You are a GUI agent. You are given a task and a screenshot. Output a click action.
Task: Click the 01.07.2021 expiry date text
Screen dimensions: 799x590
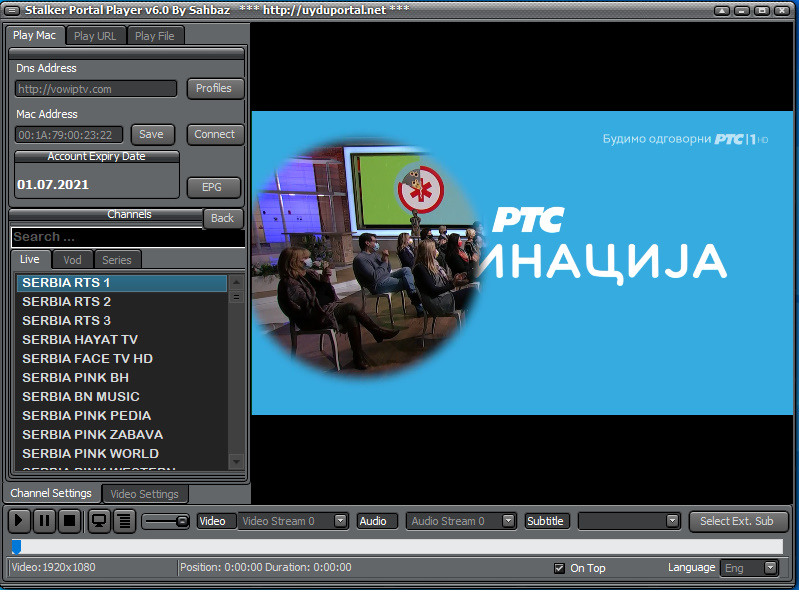click(53, 184)
